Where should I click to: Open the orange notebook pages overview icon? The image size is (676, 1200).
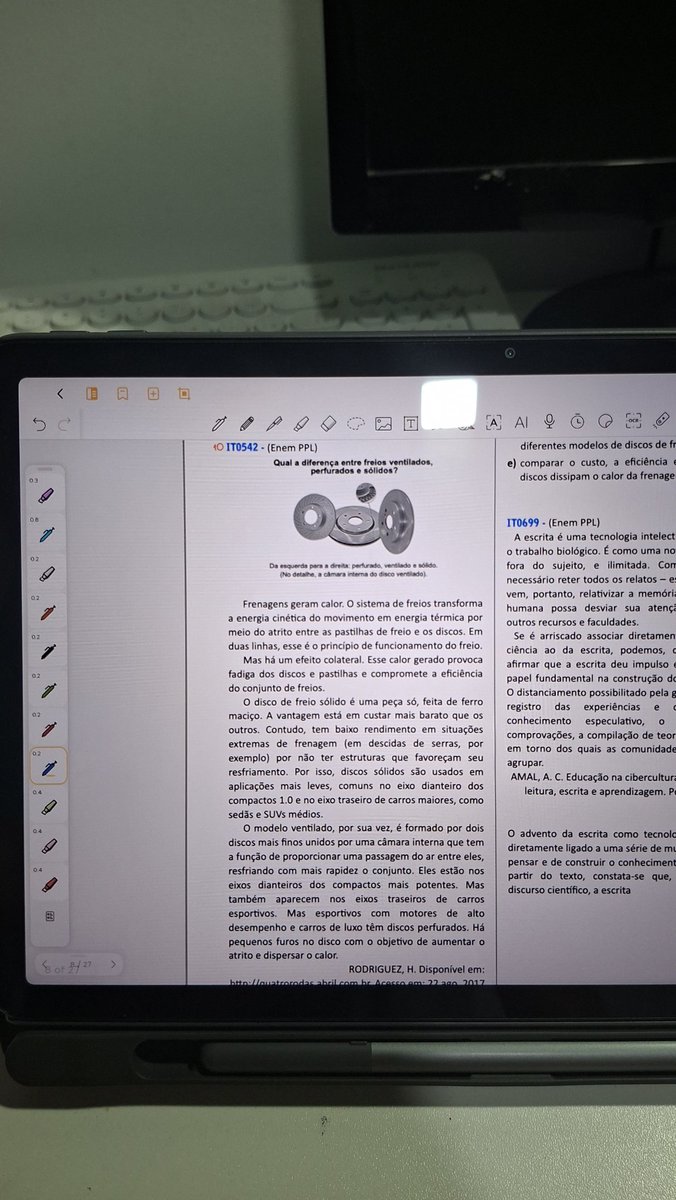point(91,394)
